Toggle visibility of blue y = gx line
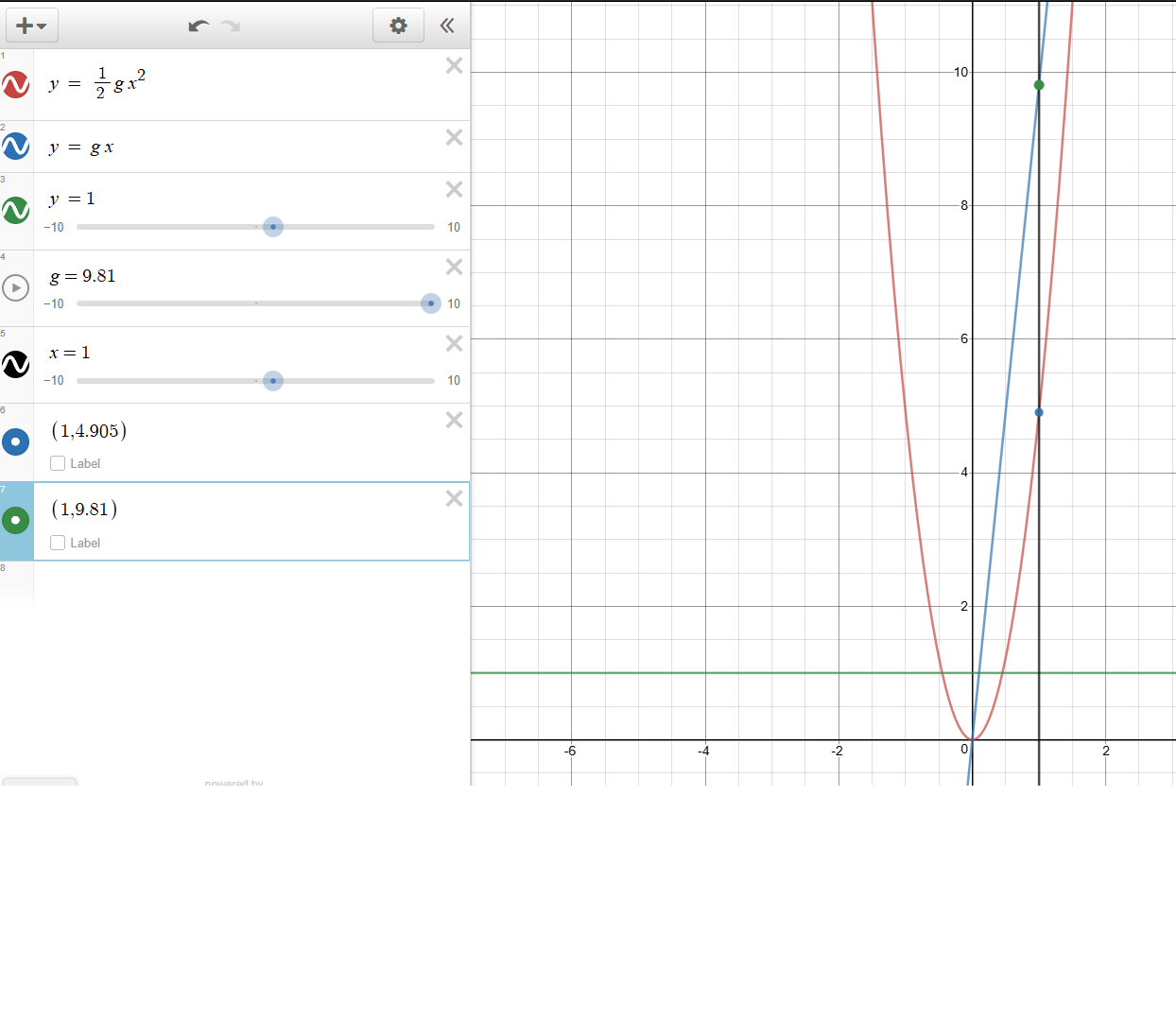The image size is (1176, 1020). [16, 147]
